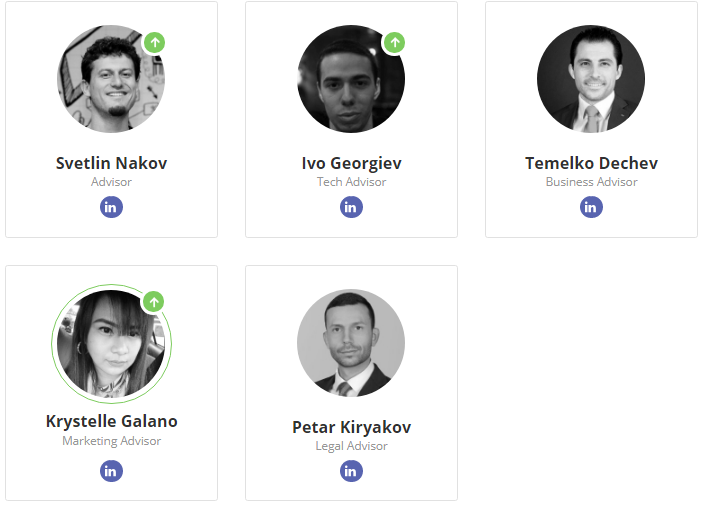Click the Legal Advisor subtitle
Viewport: 705px width, 512px height.
351,446
